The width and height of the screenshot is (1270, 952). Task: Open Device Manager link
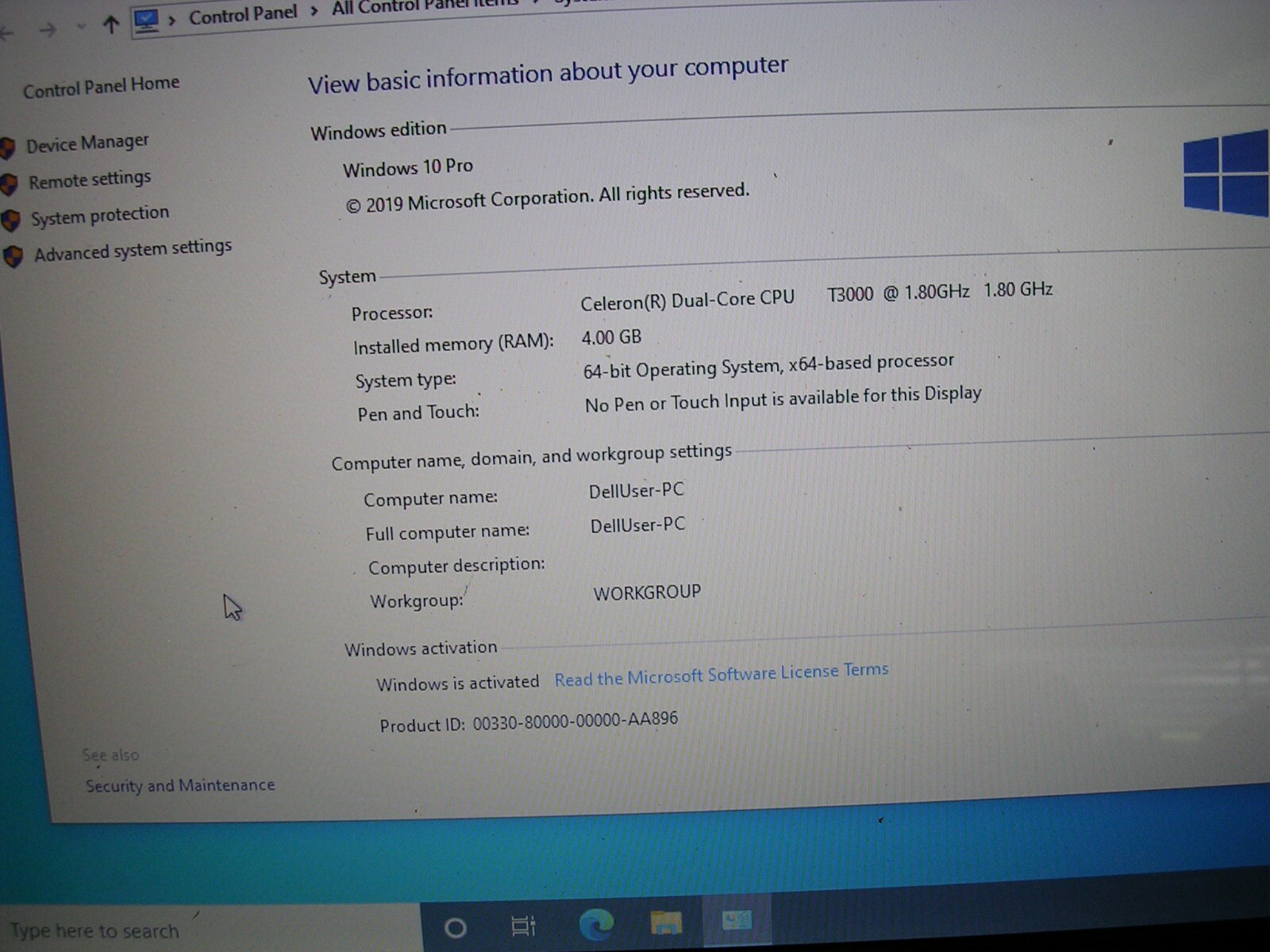(87, 144)
